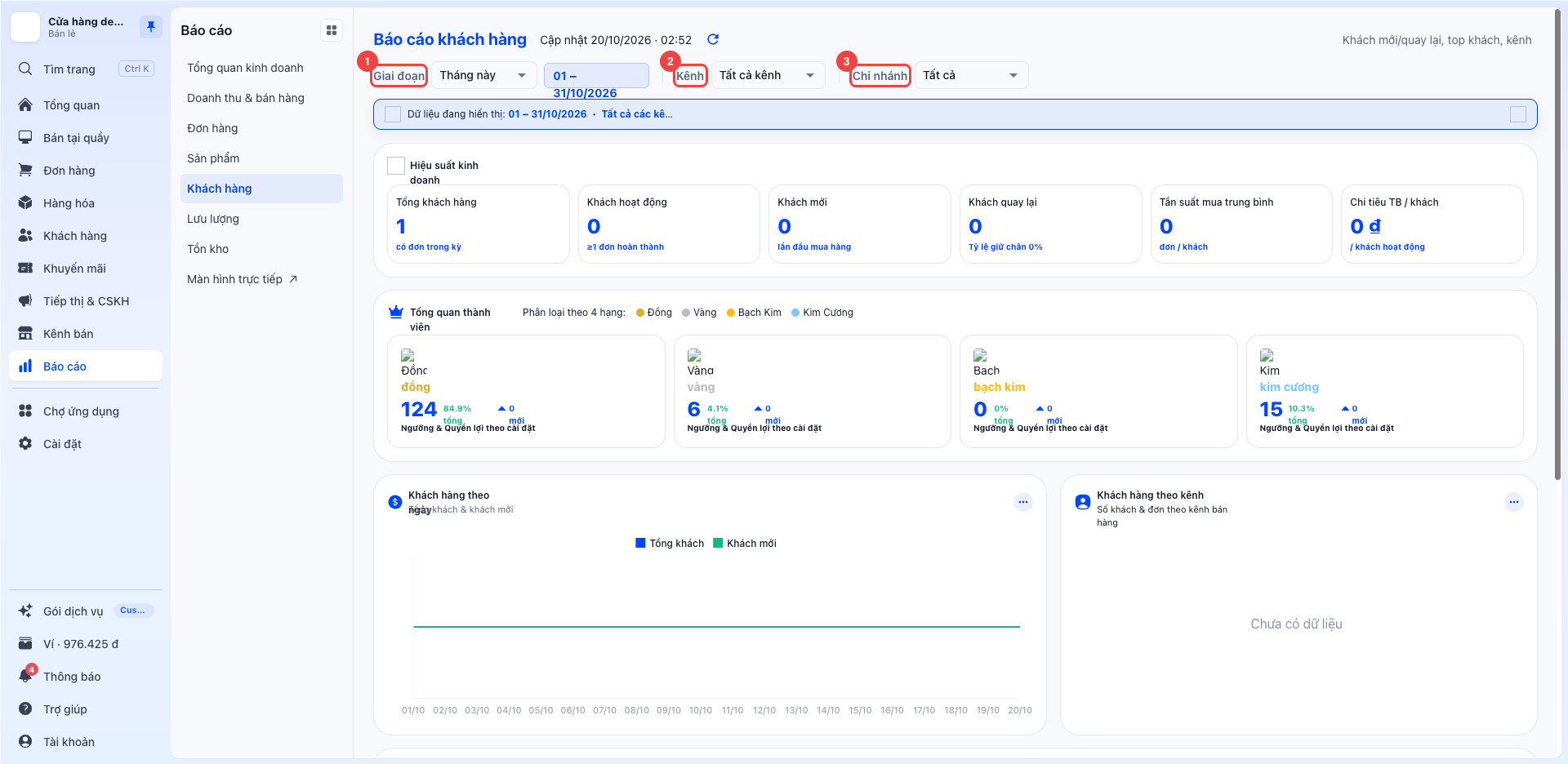
Task: Open the Tất cả kênh channel dropdown
Action: click(768, 75)
